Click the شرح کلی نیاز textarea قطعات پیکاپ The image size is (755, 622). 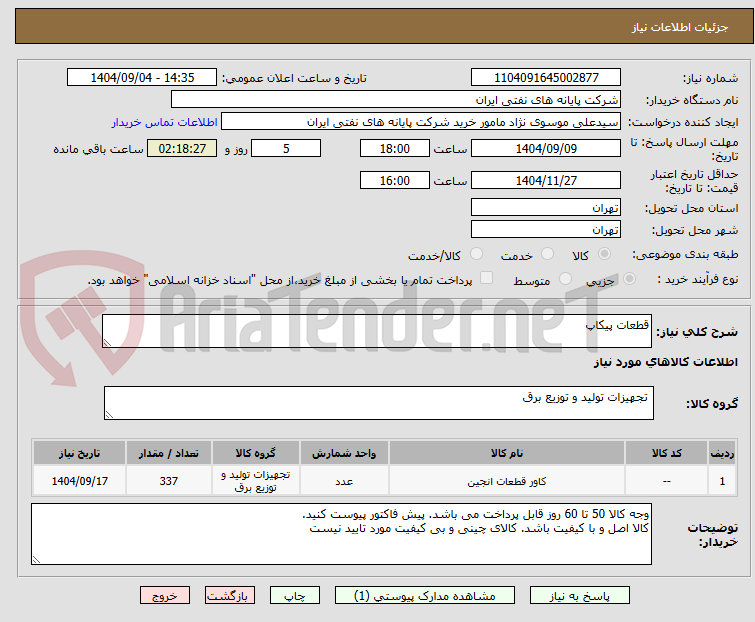377,331
